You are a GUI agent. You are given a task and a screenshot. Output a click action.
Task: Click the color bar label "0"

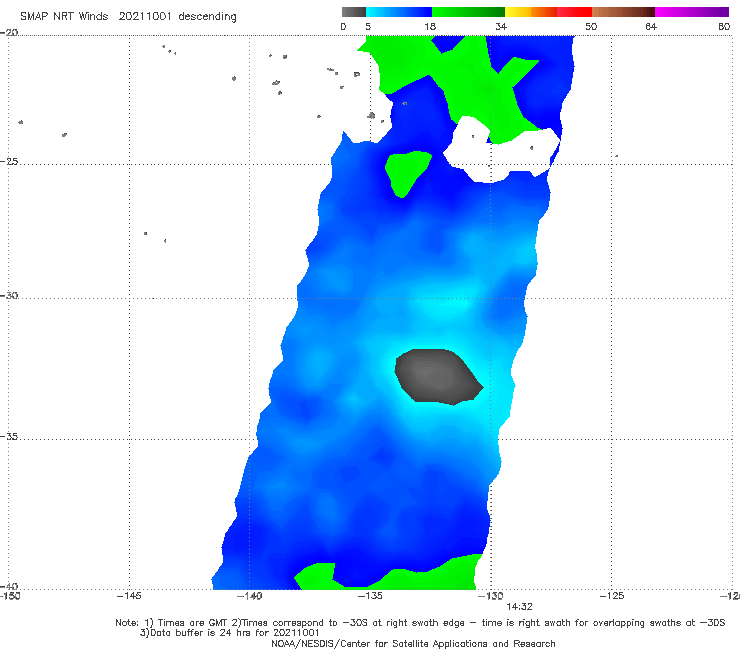[x=343, y=26]
